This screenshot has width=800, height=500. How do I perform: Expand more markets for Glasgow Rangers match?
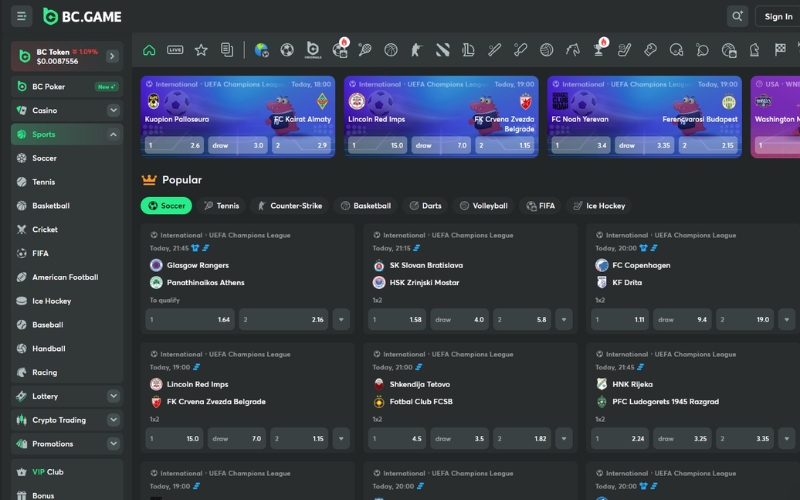pyautogui.click(x=341, y=319)
